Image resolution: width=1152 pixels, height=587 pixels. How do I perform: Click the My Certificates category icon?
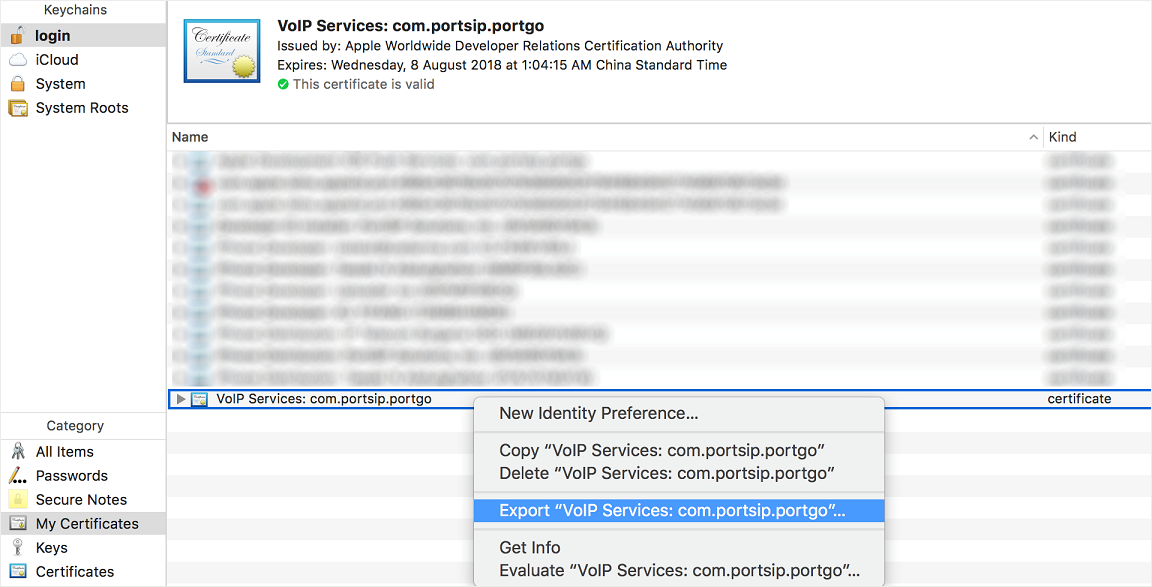(18, 524)
